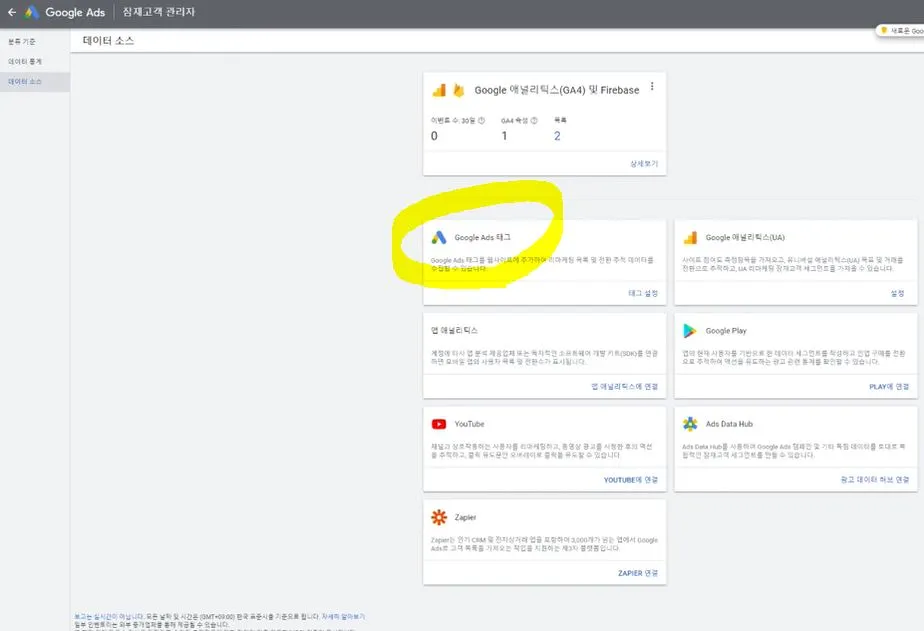Click the Ads Data Hub icon
Image resolution: width=924 pixels, height=631 pixels.
pos(690,424)
